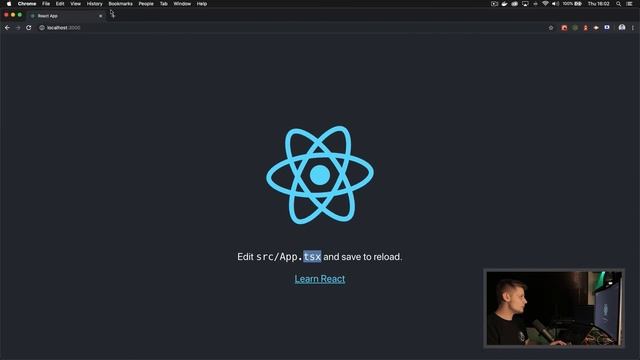Open the Chrome profile avatar
Screen dimensions: 640x360
622,27
